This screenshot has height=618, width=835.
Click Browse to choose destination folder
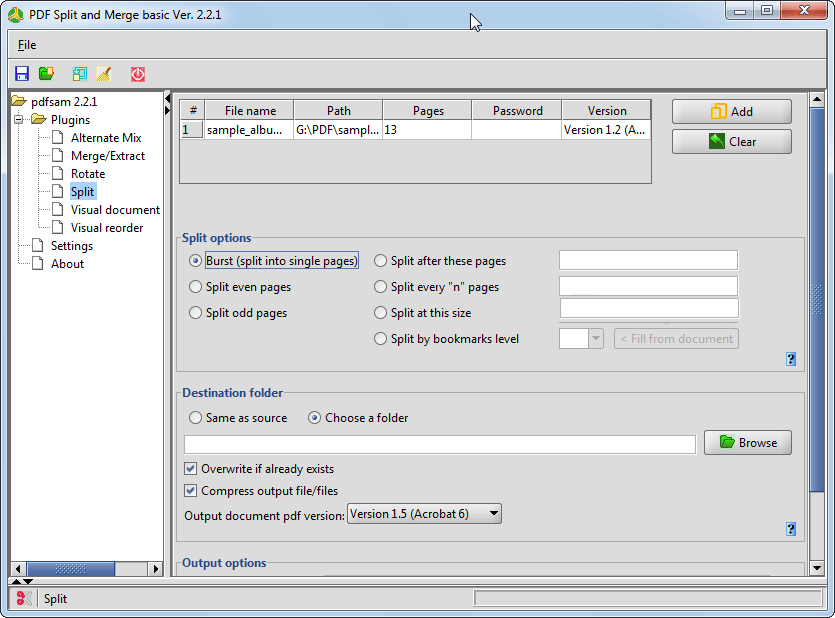(747, 443)
